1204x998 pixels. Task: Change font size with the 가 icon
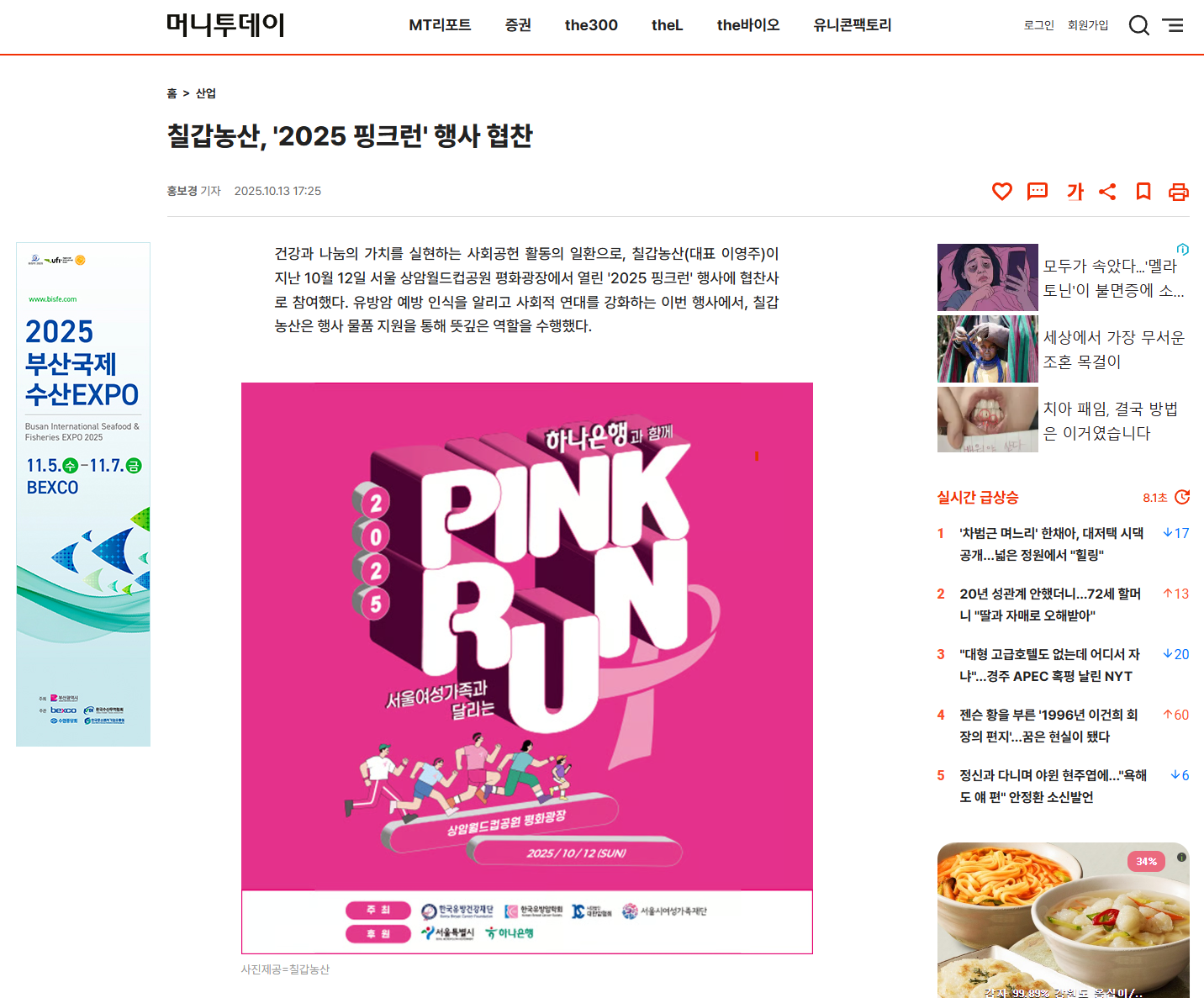click(x=1075, y=192)
